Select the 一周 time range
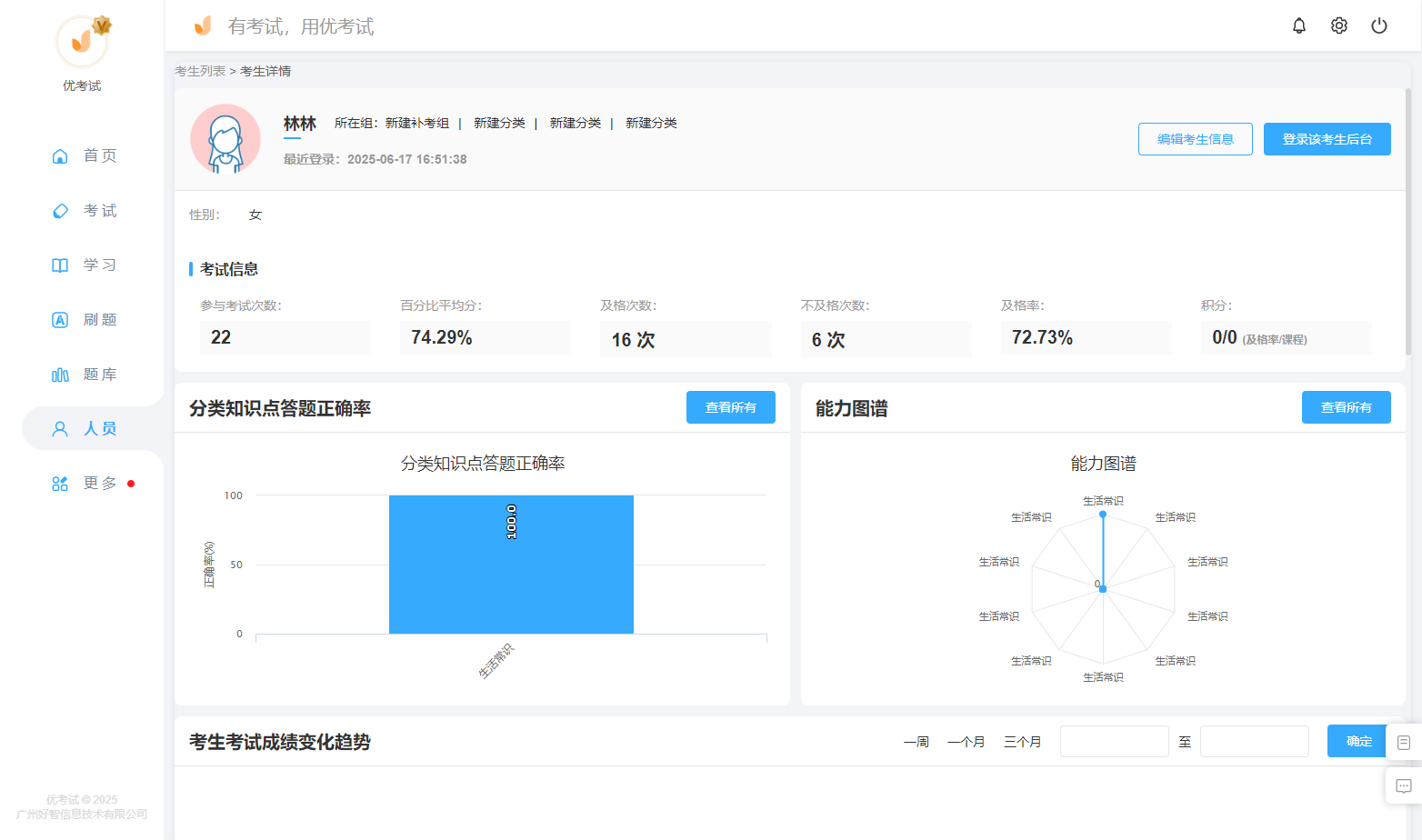 pos(916,742)
